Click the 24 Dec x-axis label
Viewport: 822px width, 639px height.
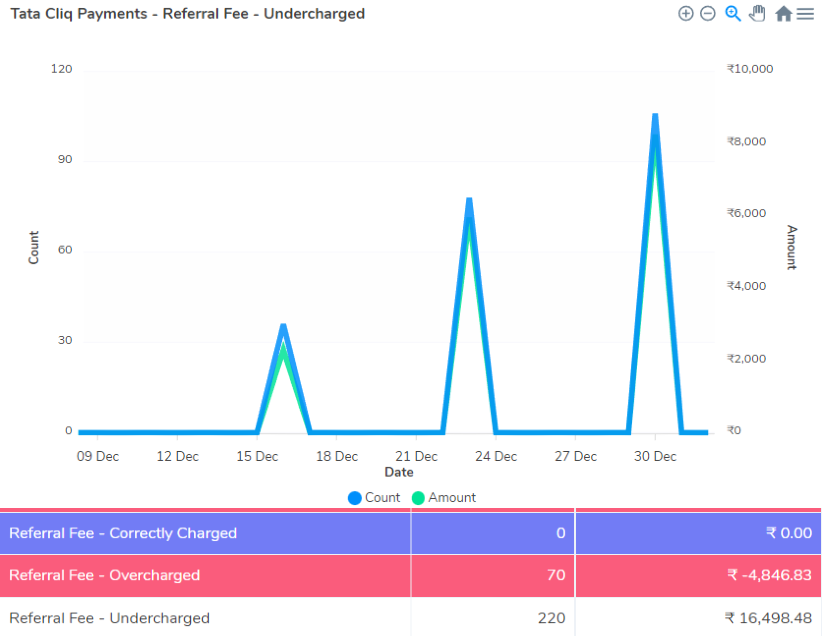pyautogui.click(x=496, y=457)
